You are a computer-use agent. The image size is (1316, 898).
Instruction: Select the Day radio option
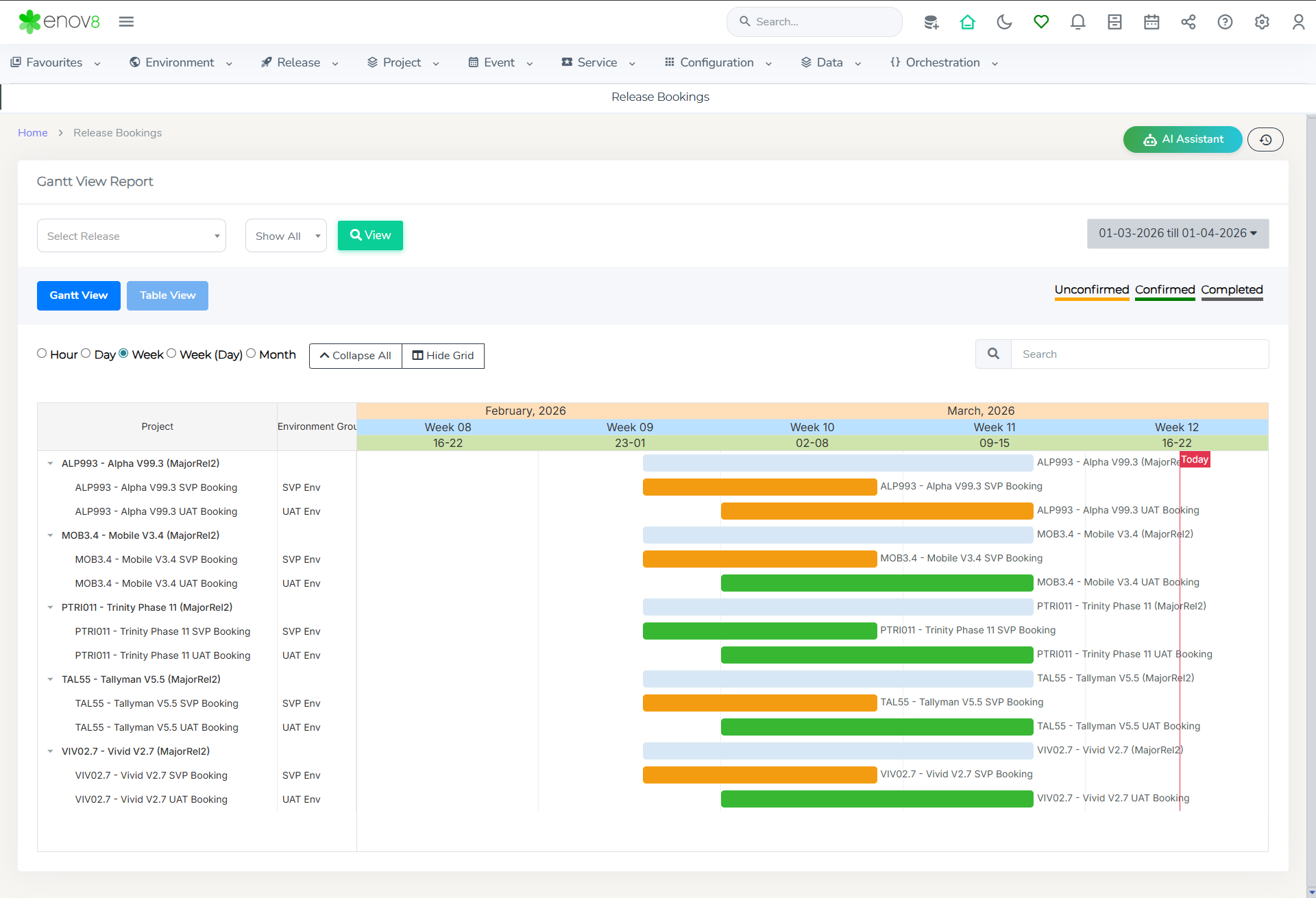pyautogui.click(x=86, y=354)
